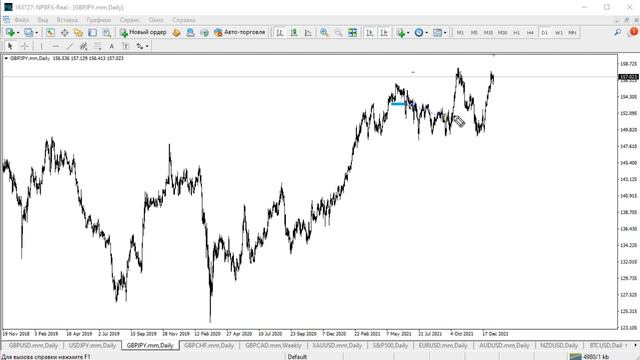
Task: Click the current price label 157.023
Action: [629, 77]
